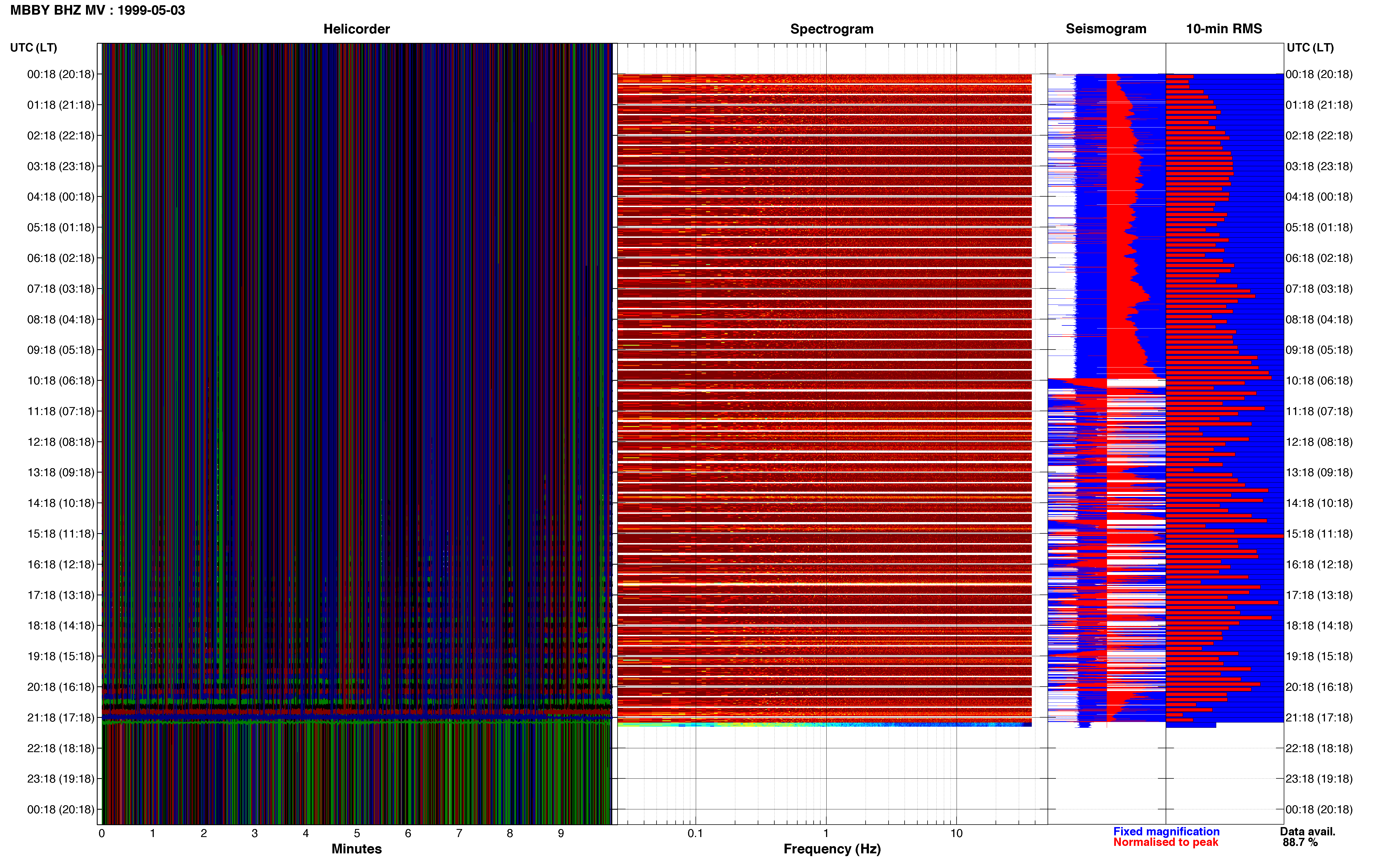Click the '0' tick on the Minutes axis
This screenshot has height=868, width=1388.
click(x=101, y=833)
